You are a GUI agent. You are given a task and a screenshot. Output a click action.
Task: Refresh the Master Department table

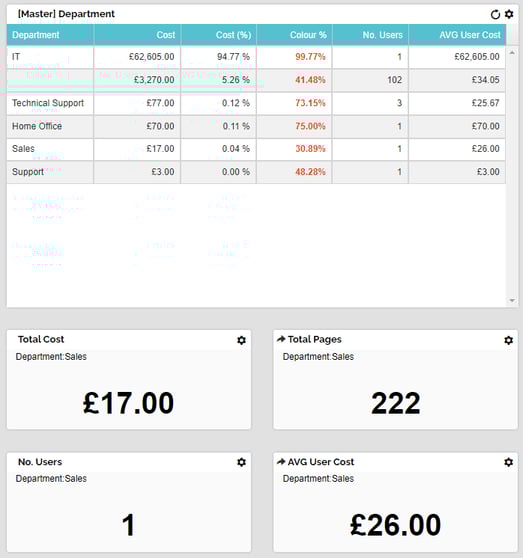(x=495, y=15)
